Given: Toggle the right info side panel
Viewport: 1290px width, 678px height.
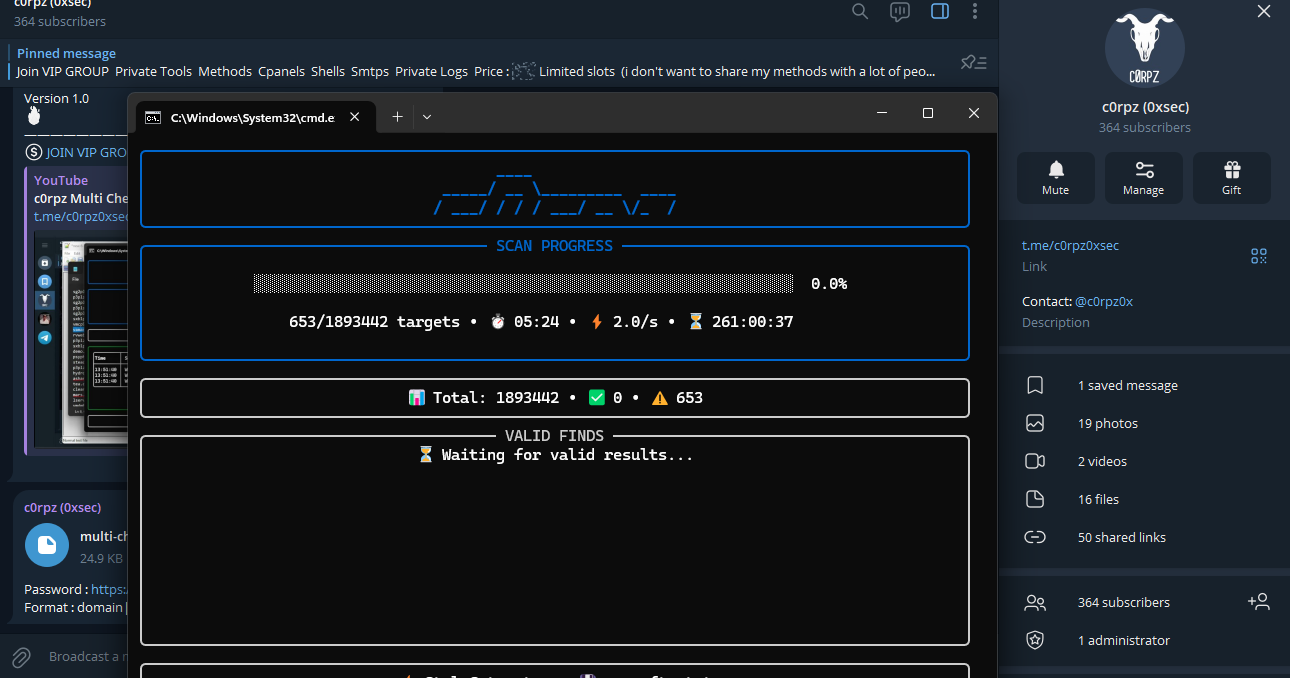Looking at the screenshot, I should 940,11.
